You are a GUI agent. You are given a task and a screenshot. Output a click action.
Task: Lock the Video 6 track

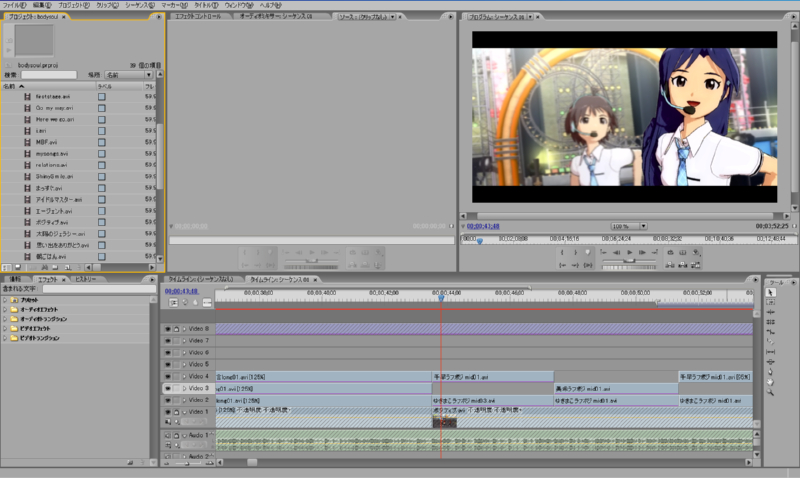point(177,353)
